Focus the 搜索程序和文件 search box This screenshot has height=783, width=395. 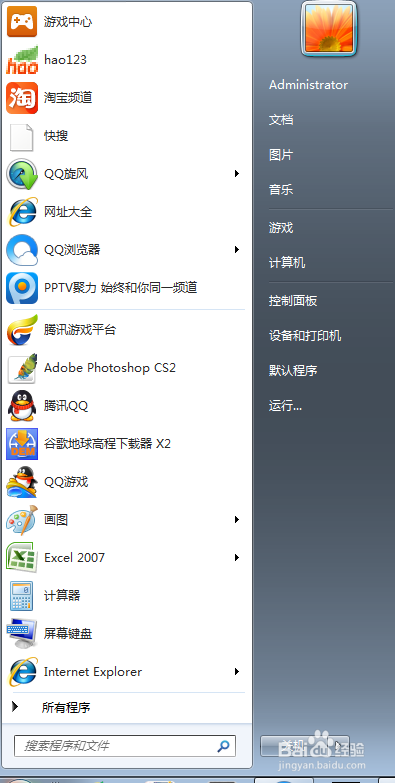pos(125,746)
